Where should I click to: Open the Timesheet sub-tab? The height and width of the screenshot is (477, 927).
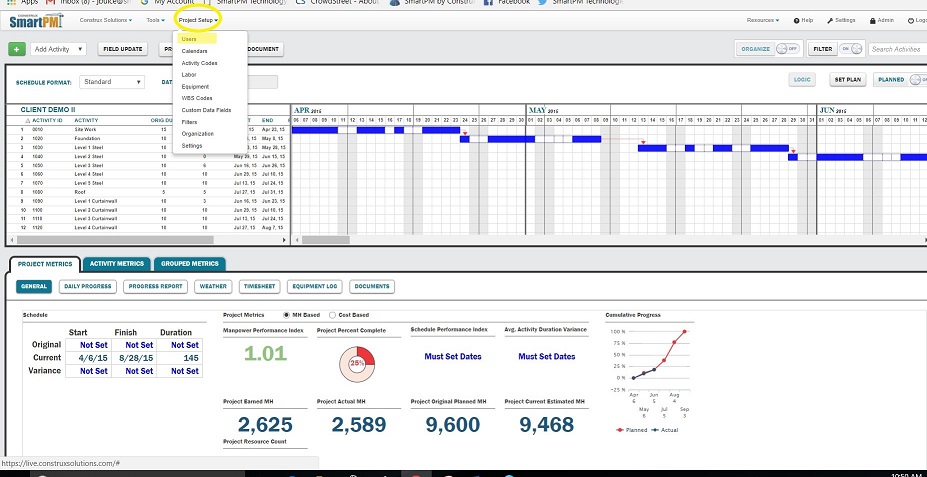[260, 287]
